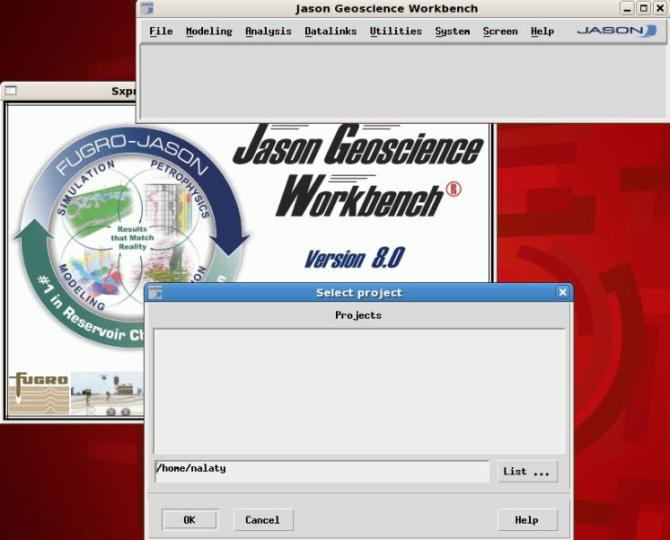Click the Cancel button
Screen dimensions: 670x540
(263, 520)
